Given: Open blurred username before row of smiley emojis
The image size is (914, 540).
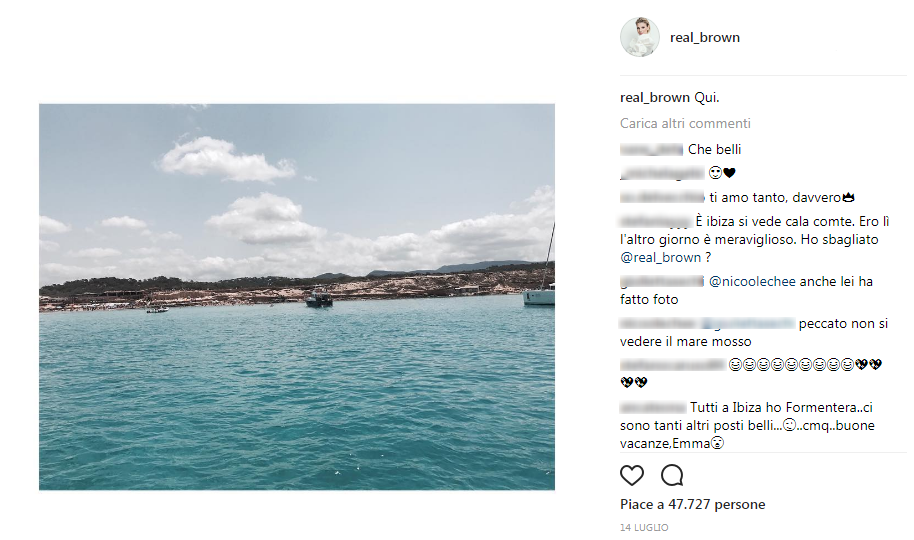Looking at the screenshot, I should click(672, 365).
